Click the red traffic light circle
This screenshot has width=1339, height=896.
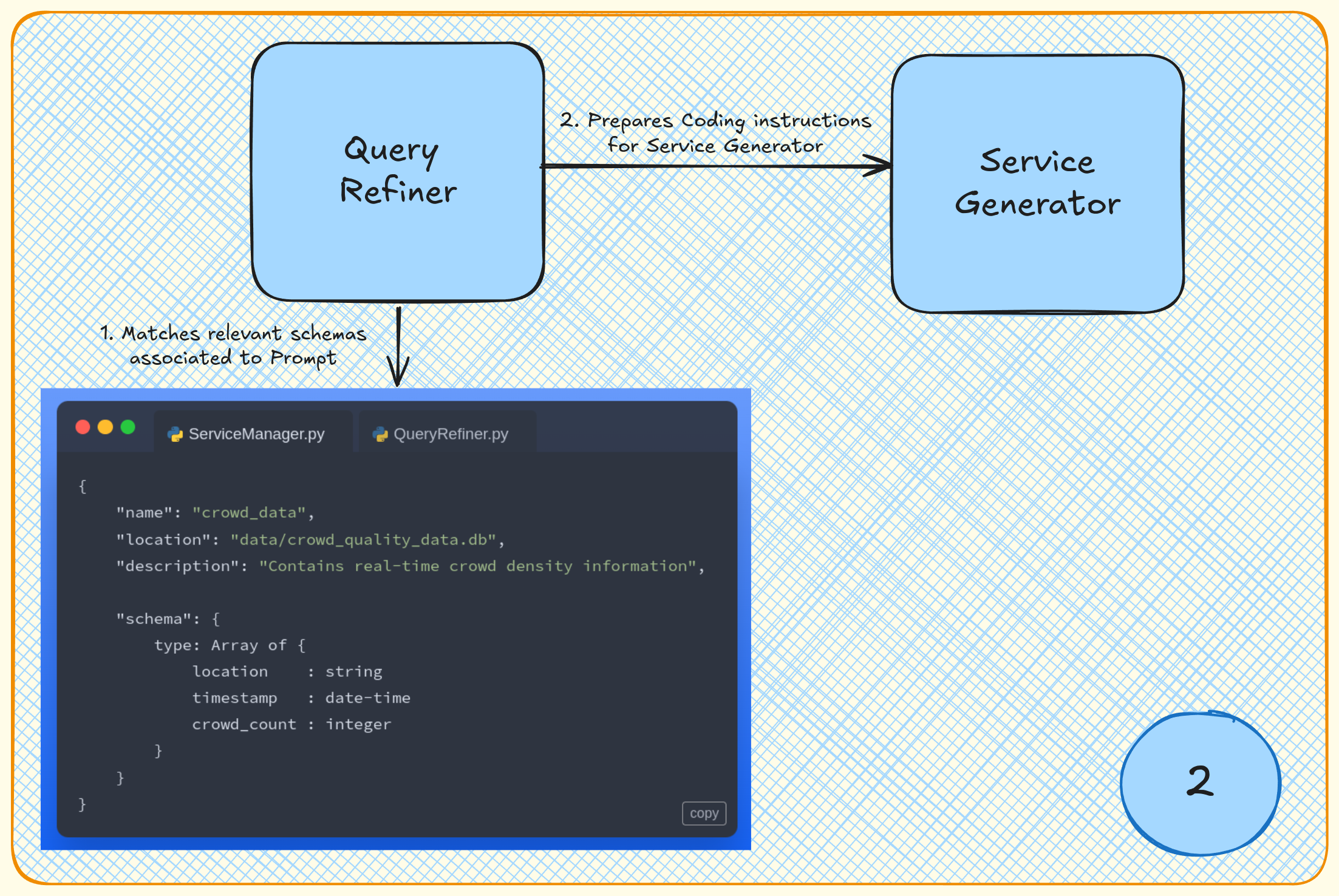pos(83,427)
